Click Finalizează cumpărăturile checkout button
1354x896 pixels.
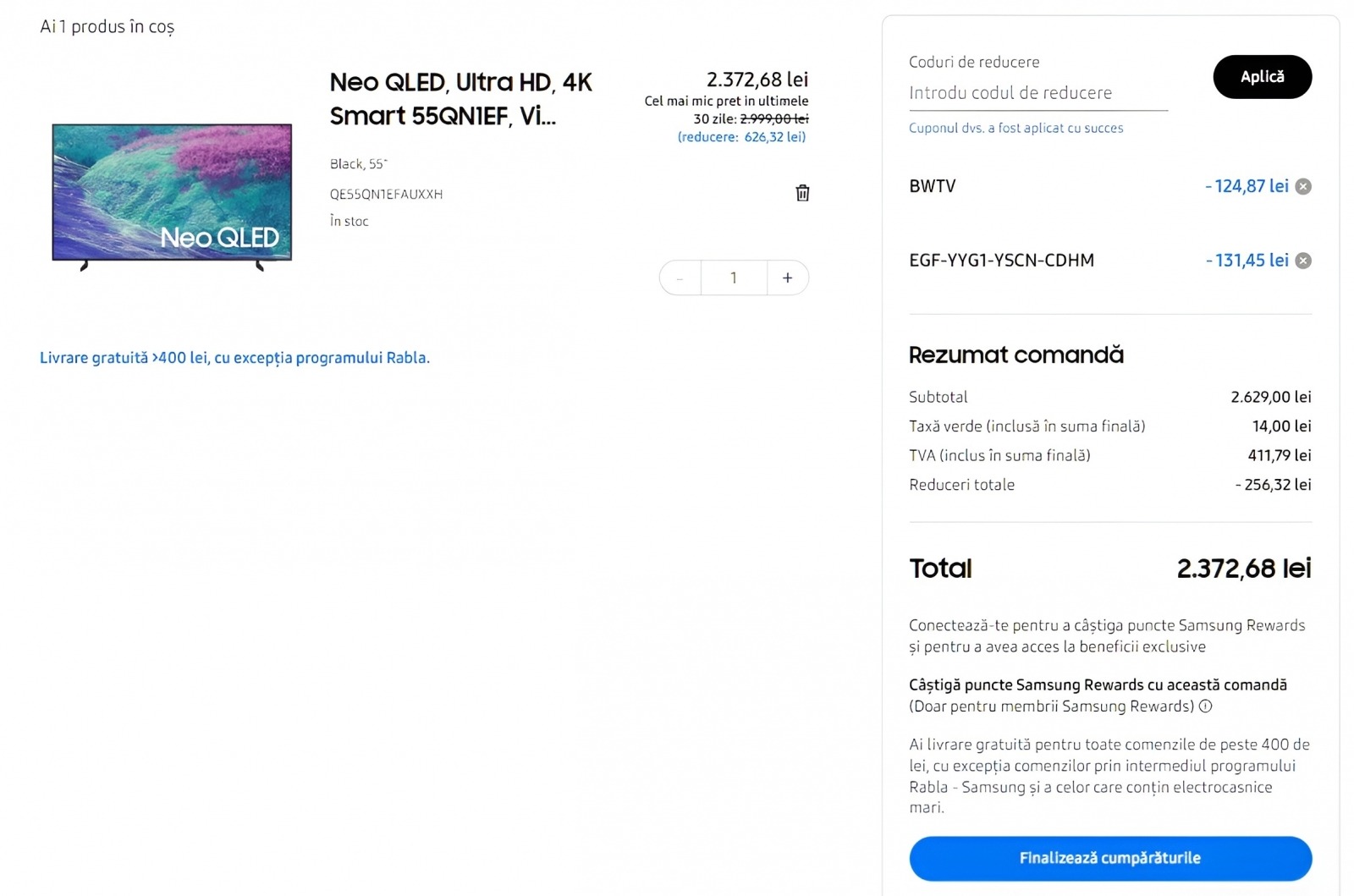[x=1110, y=858]
